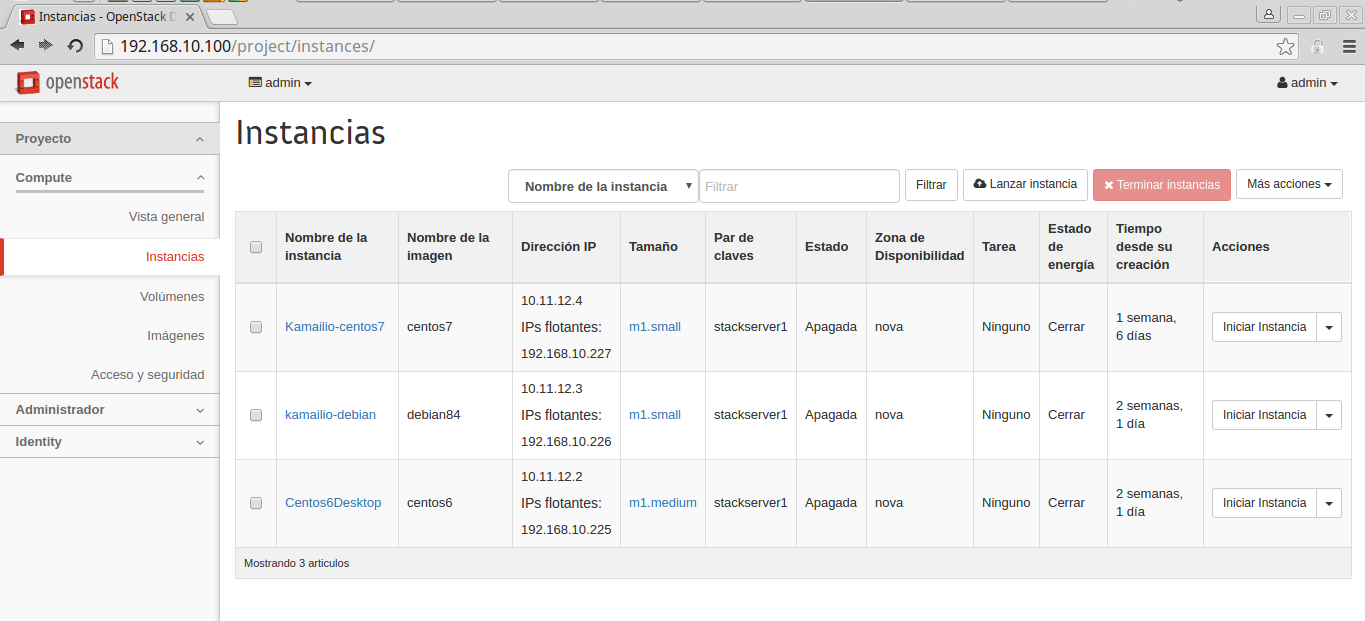This screenshot has height=621, width=1365.
Task: Check the kamailio-debian row checkbox
Action: (x=256, y=415)
